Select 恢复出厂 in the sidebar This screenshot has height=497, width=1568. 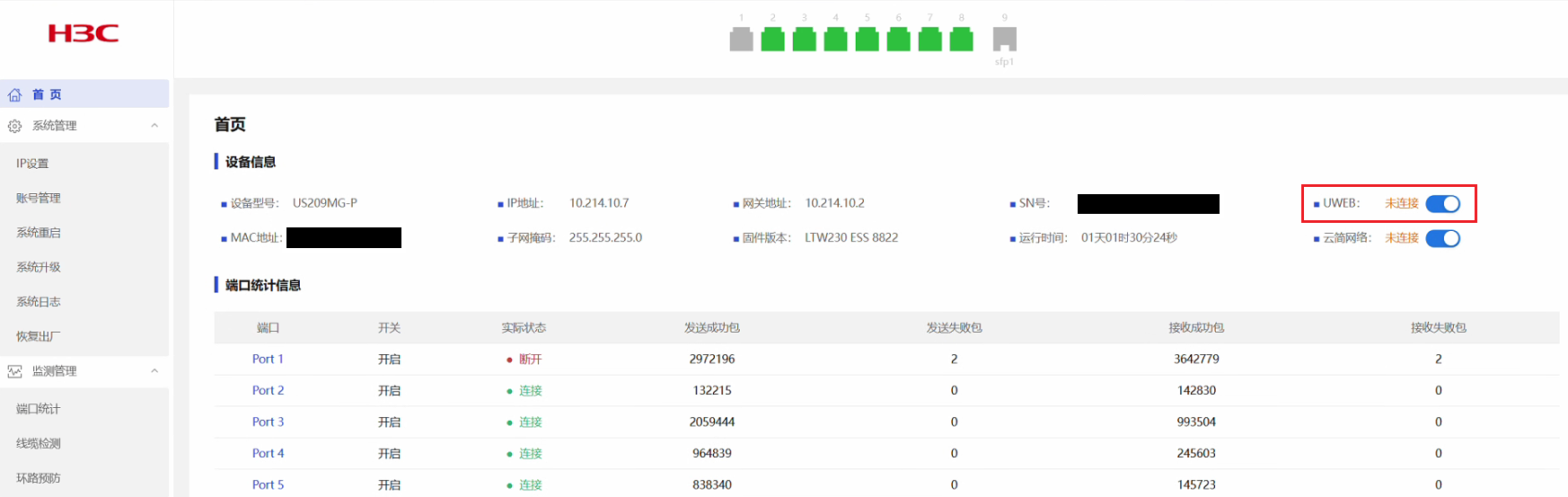pyautogui.click(x=39, y=336)
